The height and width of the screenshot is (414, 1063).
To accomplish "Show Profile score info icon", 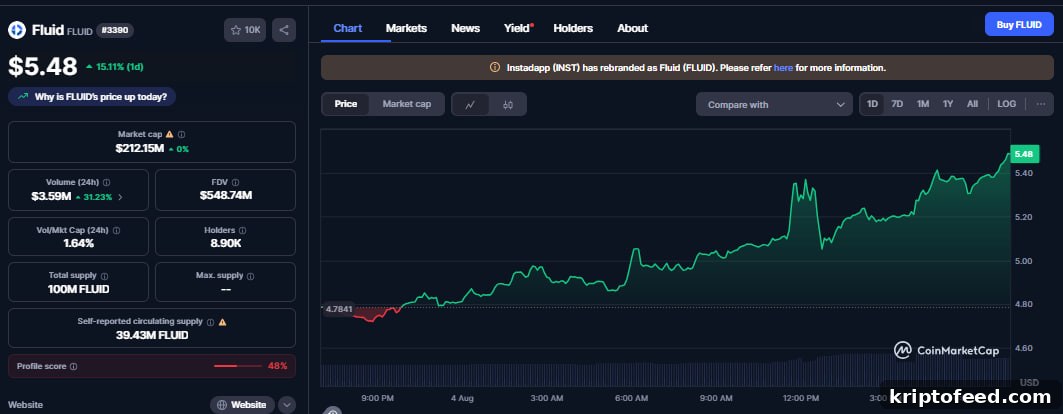I will click(73, 366).
